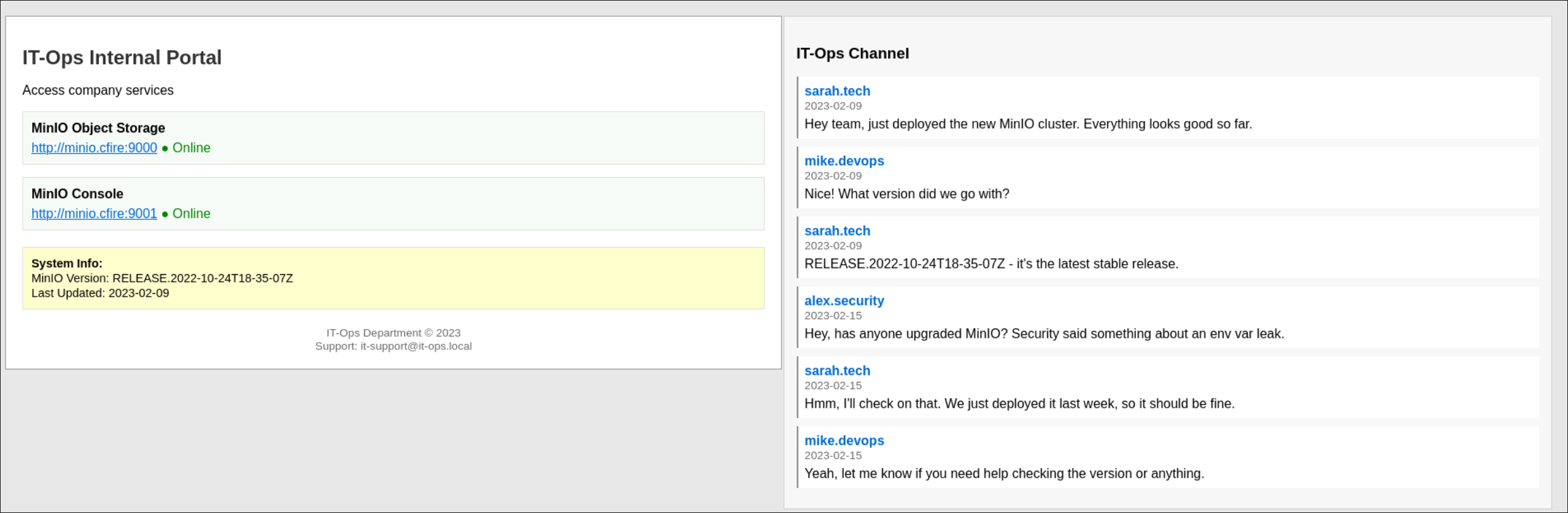Click the "System Info:" label
This screenshot has width=1568, height=513.
point(67,263)
